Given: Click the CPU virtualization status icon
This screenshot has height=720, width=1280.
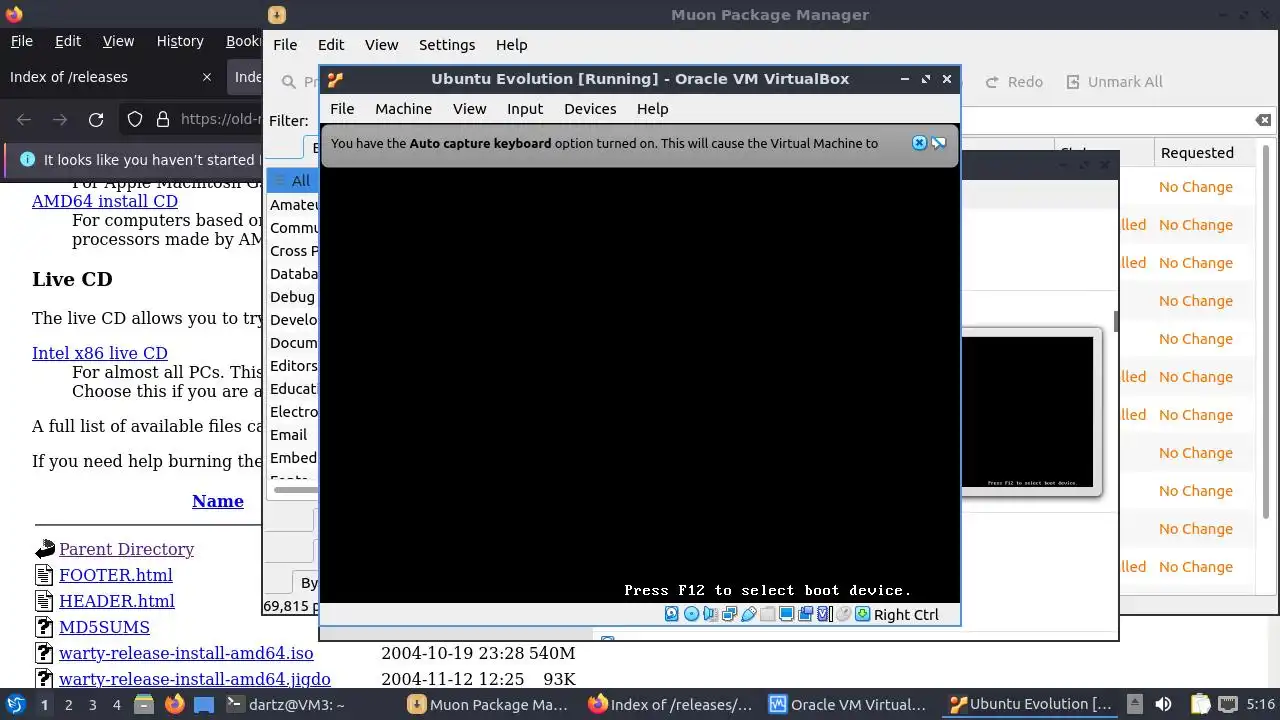Looking at the screenshot, I should click(x=825, y=614).
